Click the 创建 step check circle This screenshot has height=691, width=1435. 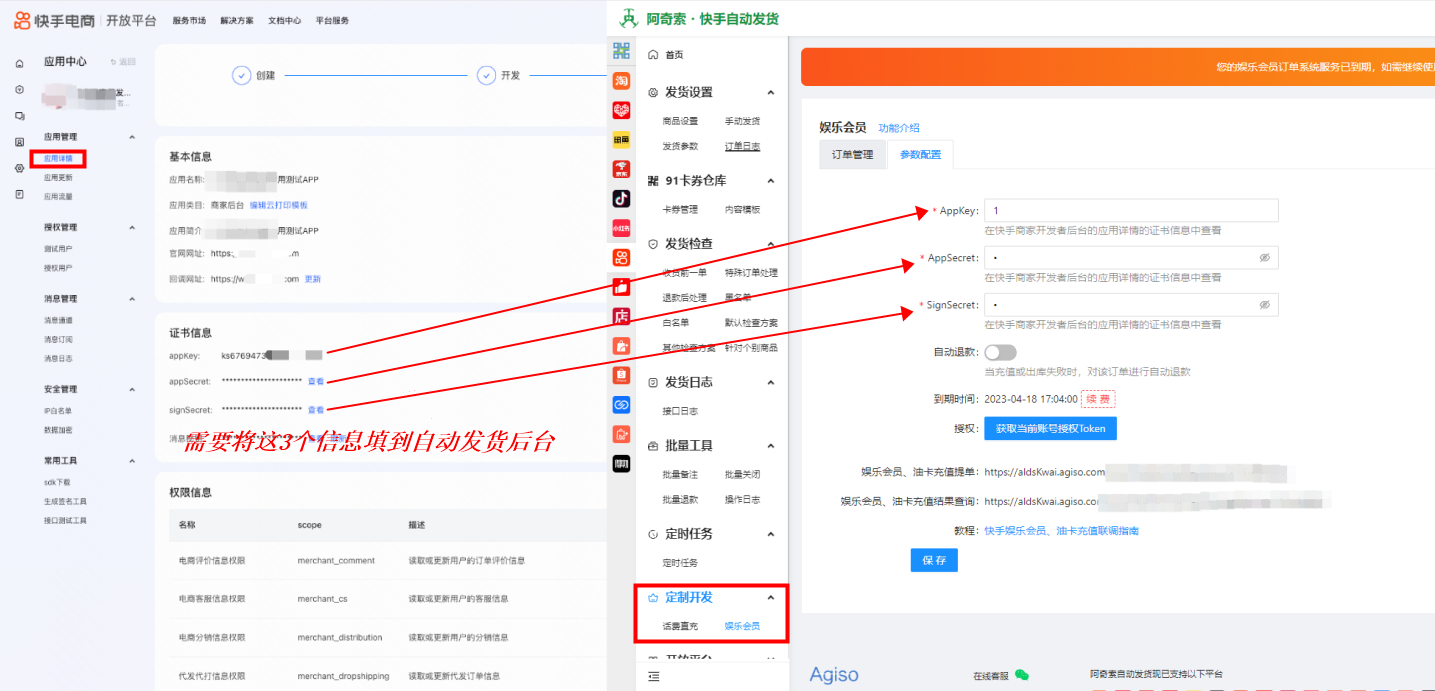pyautogui.click(x=241, y=75)
